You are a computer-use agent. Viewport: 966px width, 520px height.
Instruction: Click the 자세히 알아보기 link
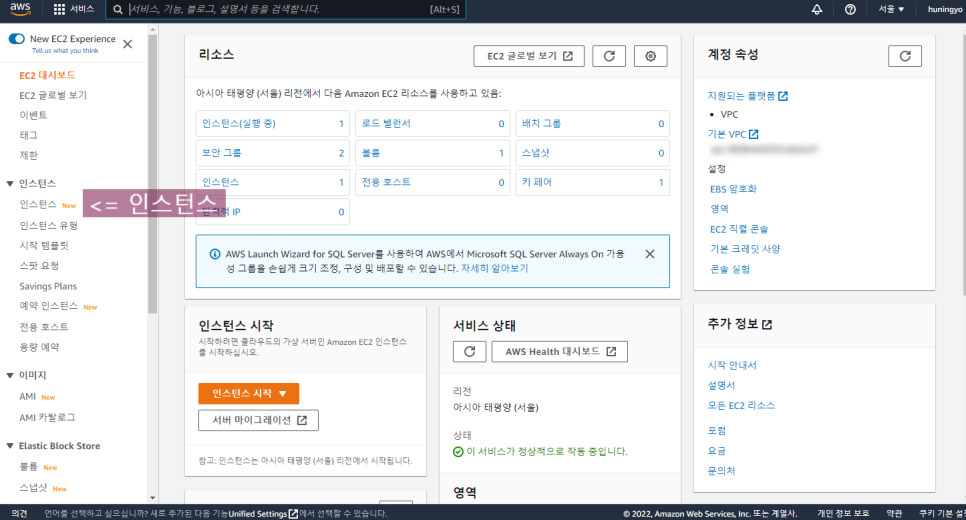click(495, 269)
